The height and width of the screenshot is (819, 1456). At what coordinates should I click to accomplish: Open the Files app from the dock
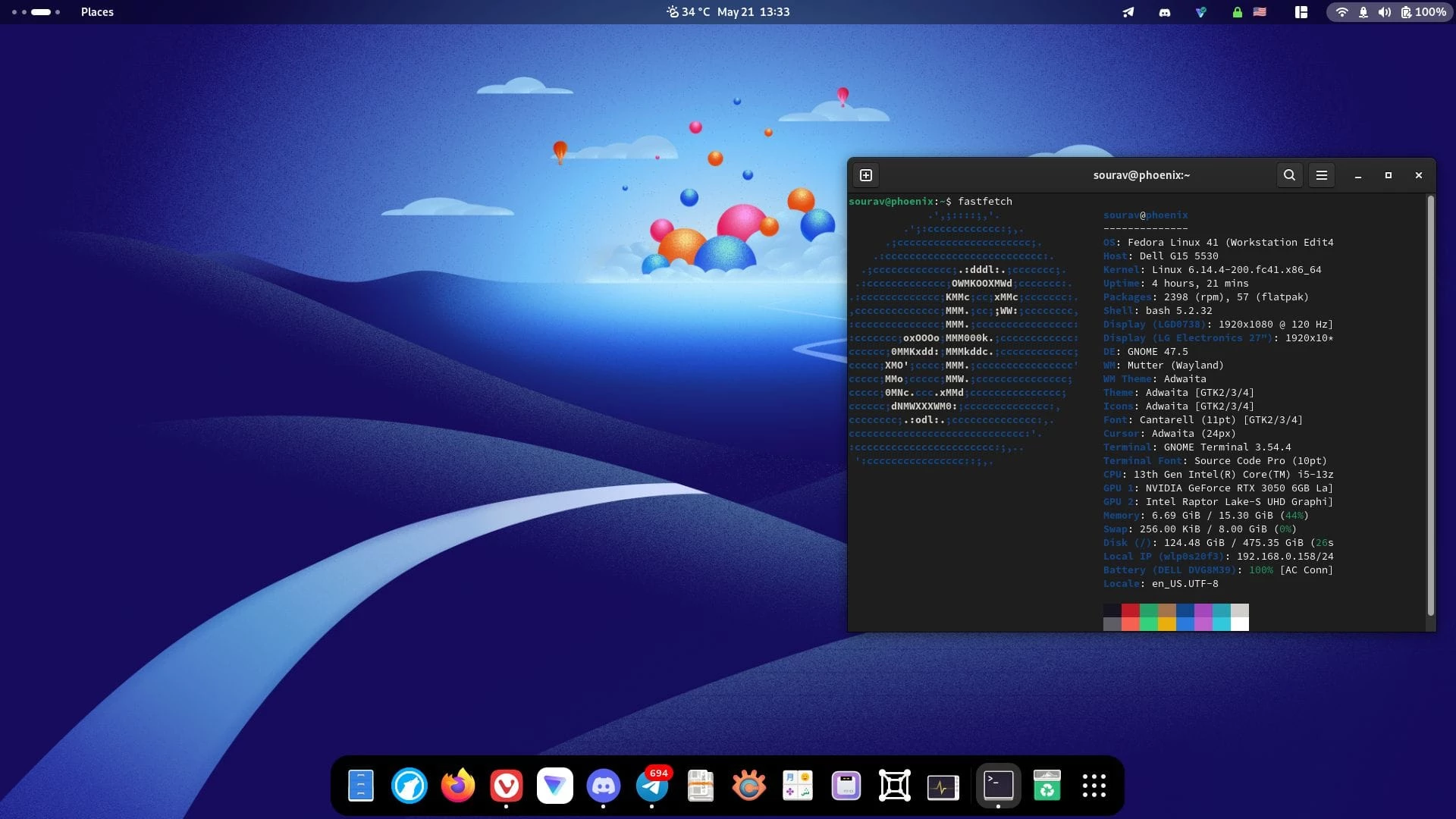tap(360, 785)
